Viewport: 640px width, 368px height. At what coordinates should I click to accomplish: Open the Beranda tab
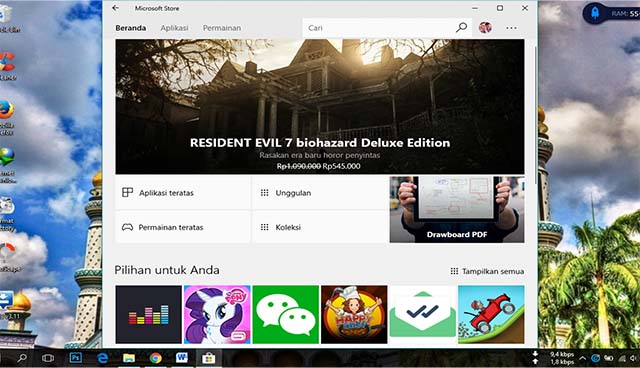[x=131, y=28]
